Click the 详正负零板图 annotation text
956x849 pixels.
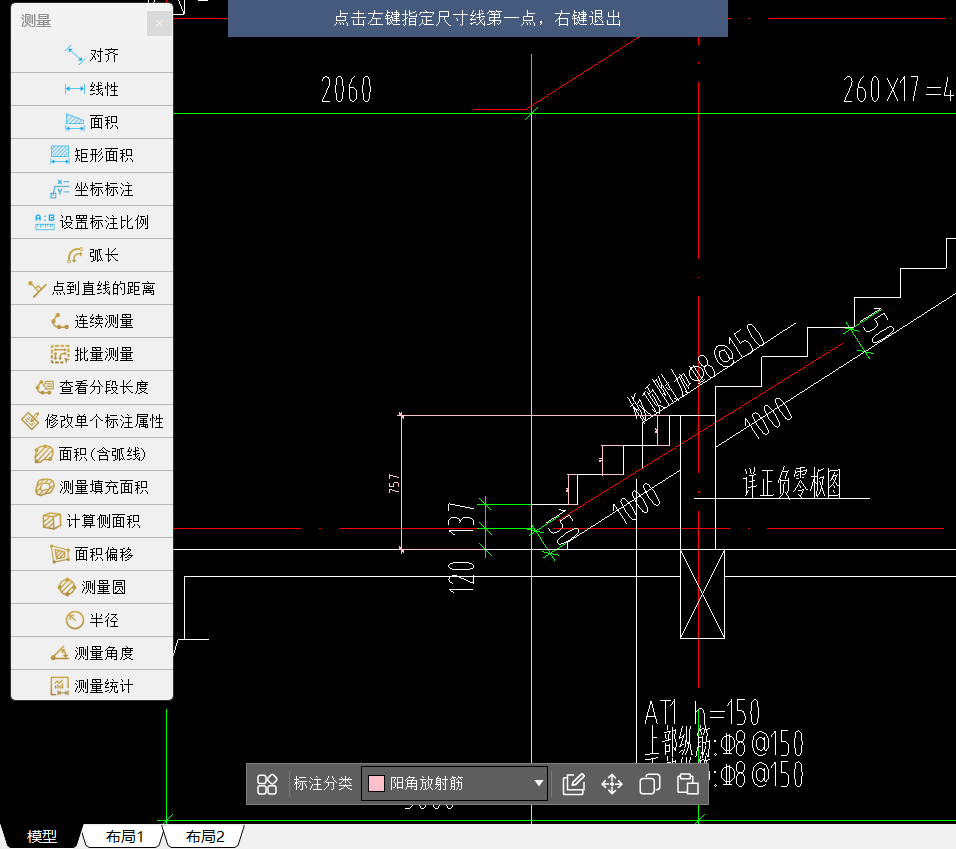(x=792, y=483)
